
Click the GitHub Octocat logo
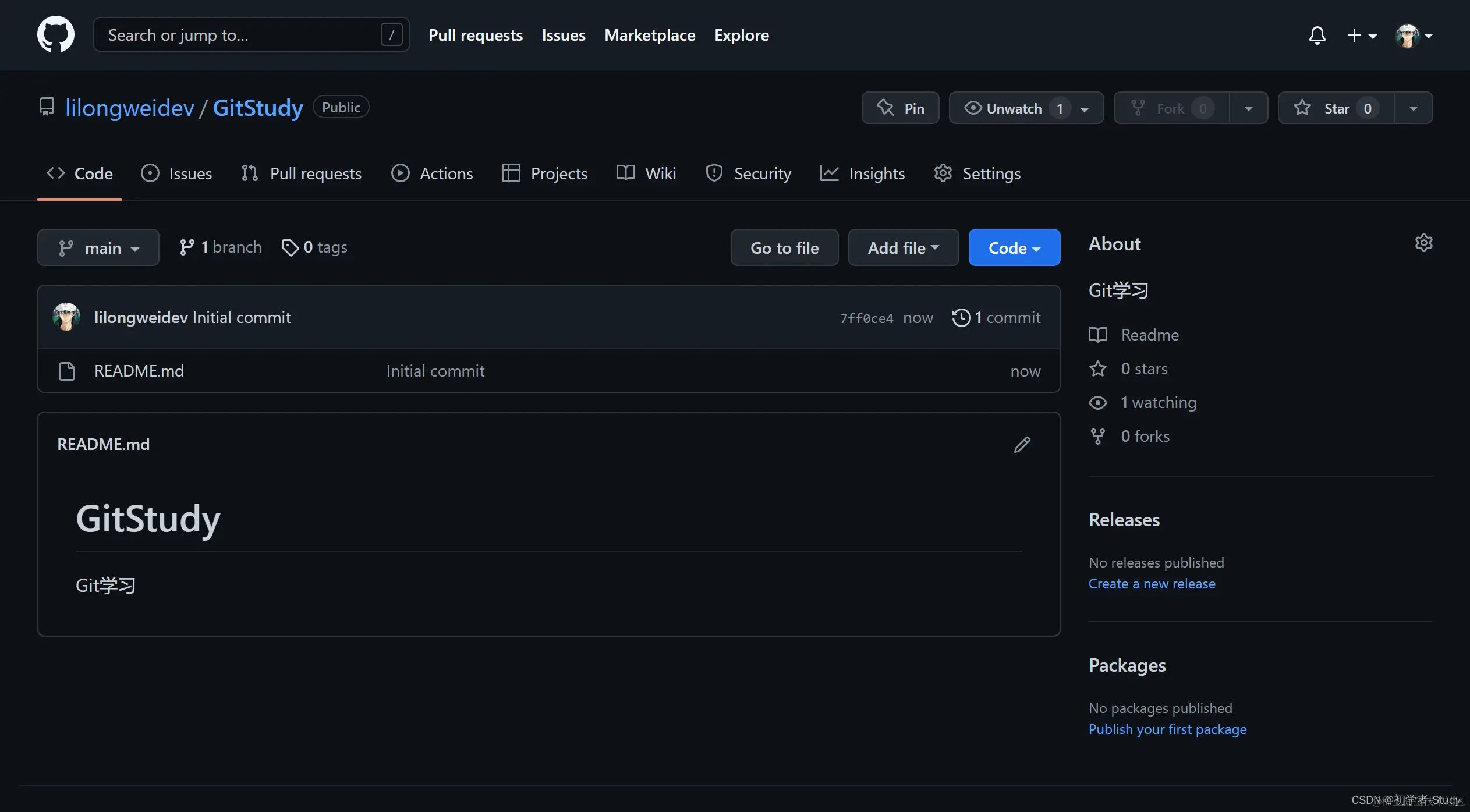pos(55,34)
